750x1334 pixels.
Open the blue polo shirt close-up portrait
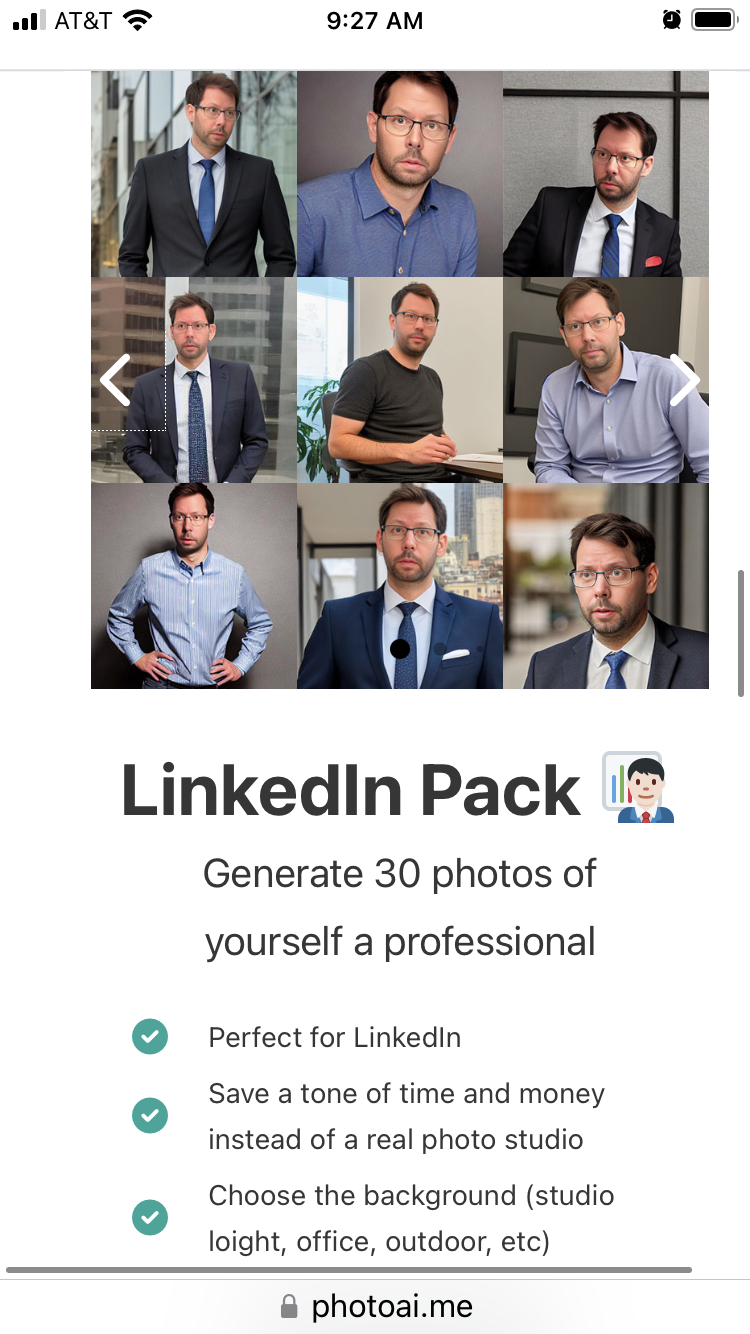click(x=400, y=174)
